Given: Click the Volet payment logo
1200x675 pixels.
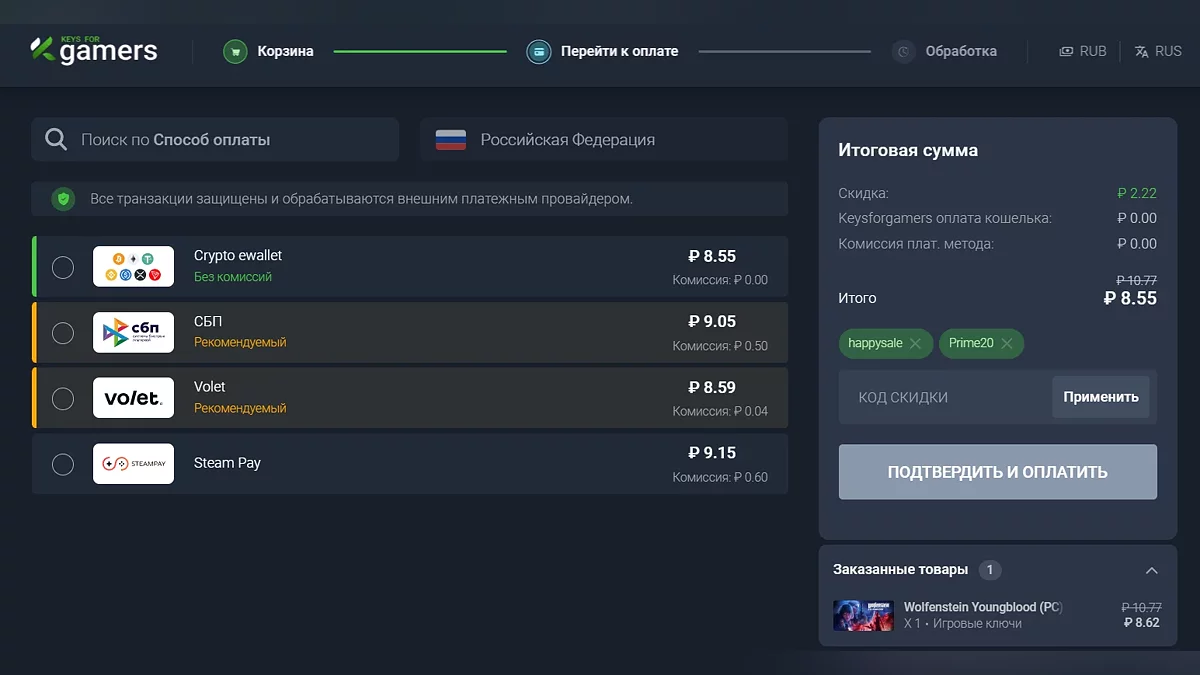Looking at the screenshot, I should pos(133,398).
